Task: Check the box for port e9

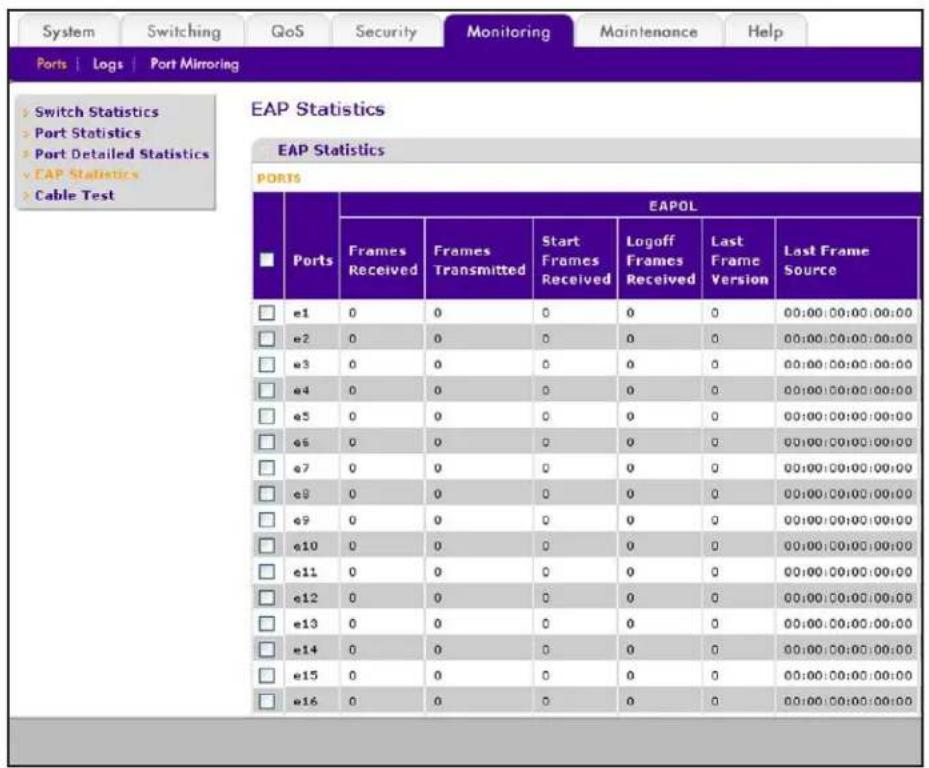Action: (267, 520)
